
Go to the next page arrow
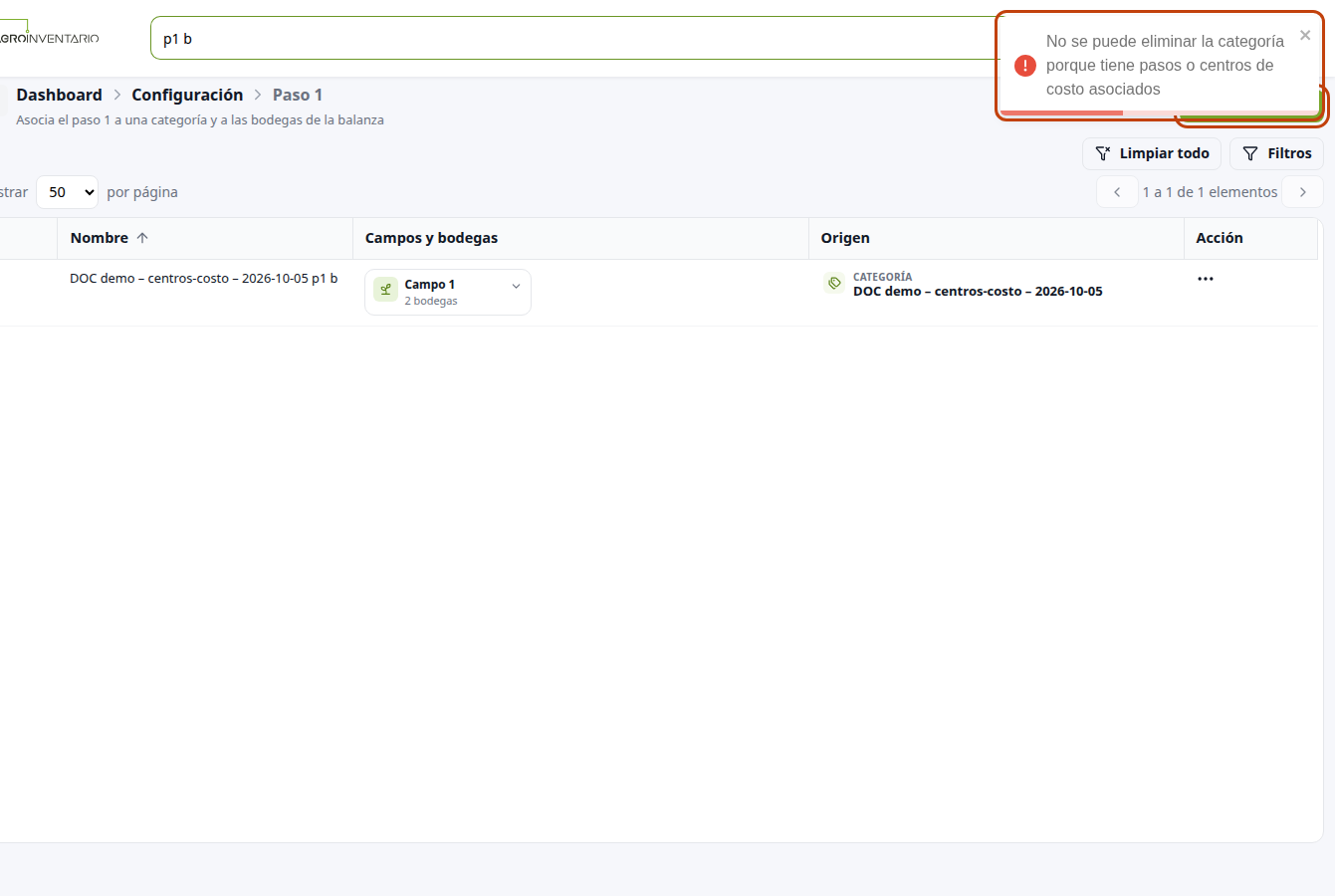click(x=1302, y=192)
